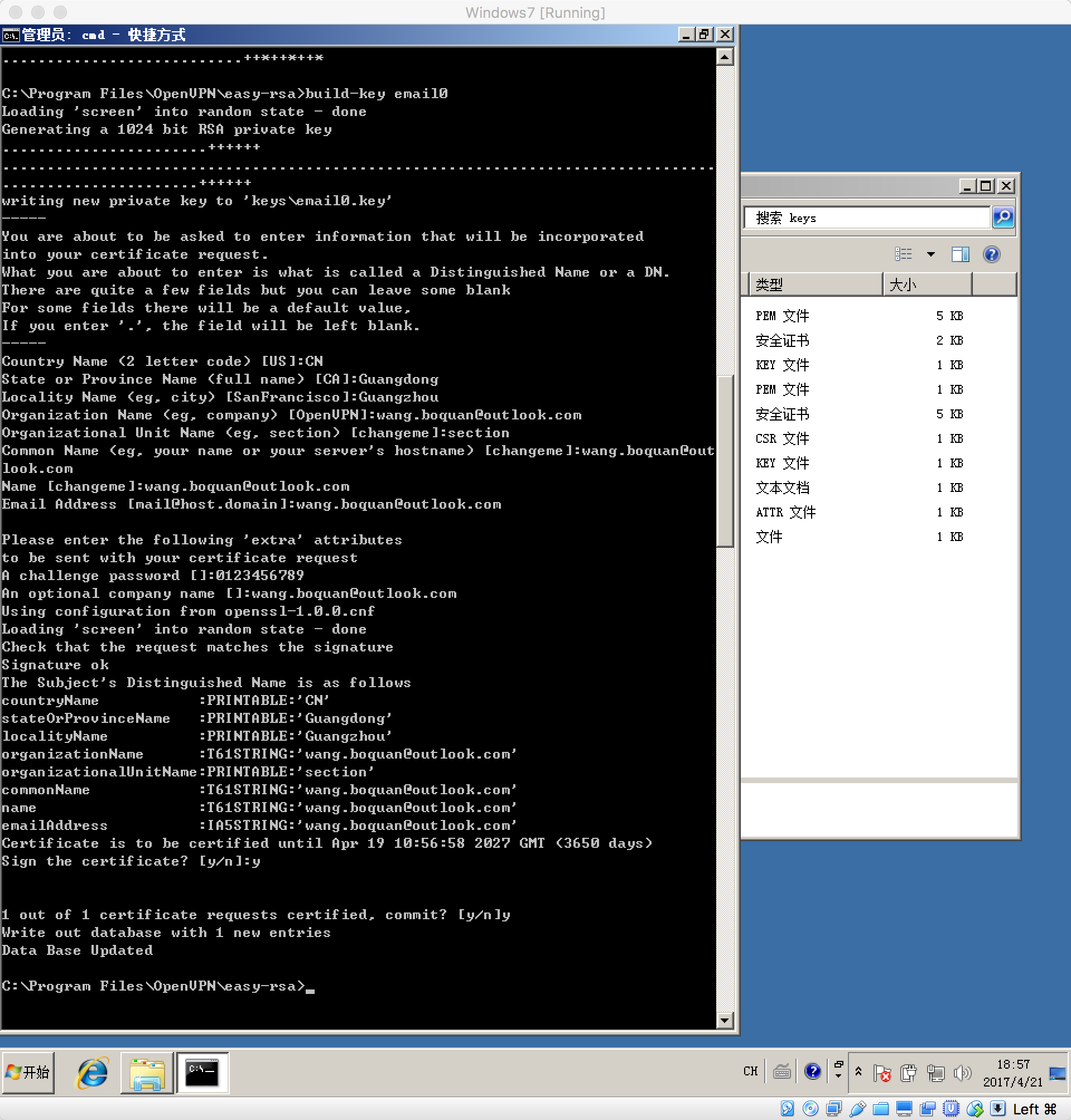Click the CH input language indicator
This screenshot has width=1071, height=1120.
(750, 1071)
